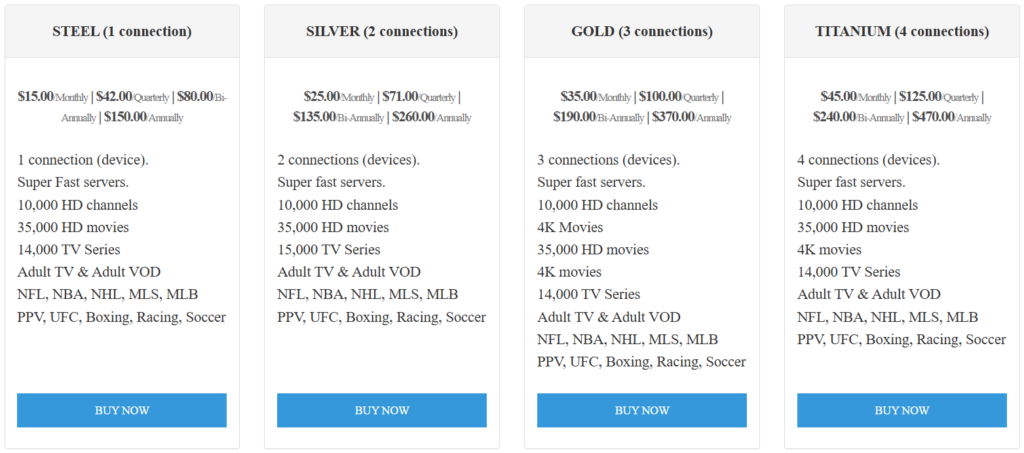This screenshot has width=1024, height=453.
Task: Select the TITANIUM $470.00 annual price
Action: [x=931, y=117]
